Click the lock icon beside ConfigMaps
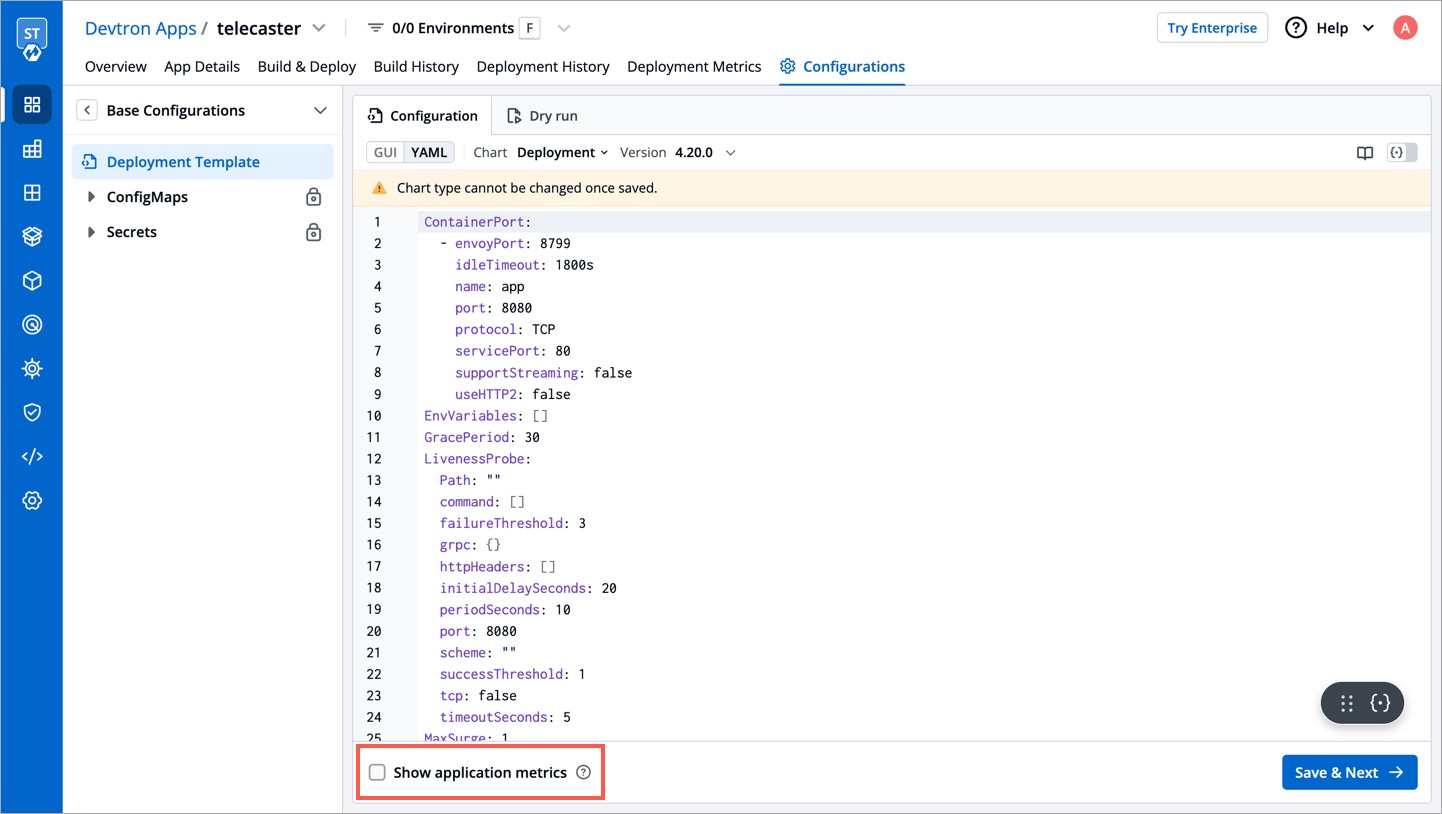1442x814 pixels. [x=313, y=197]
